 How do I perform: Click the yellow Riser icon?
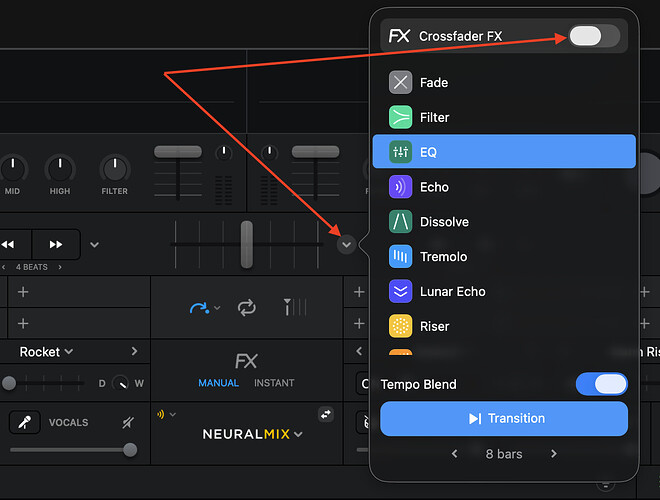(x=400, y=326)
